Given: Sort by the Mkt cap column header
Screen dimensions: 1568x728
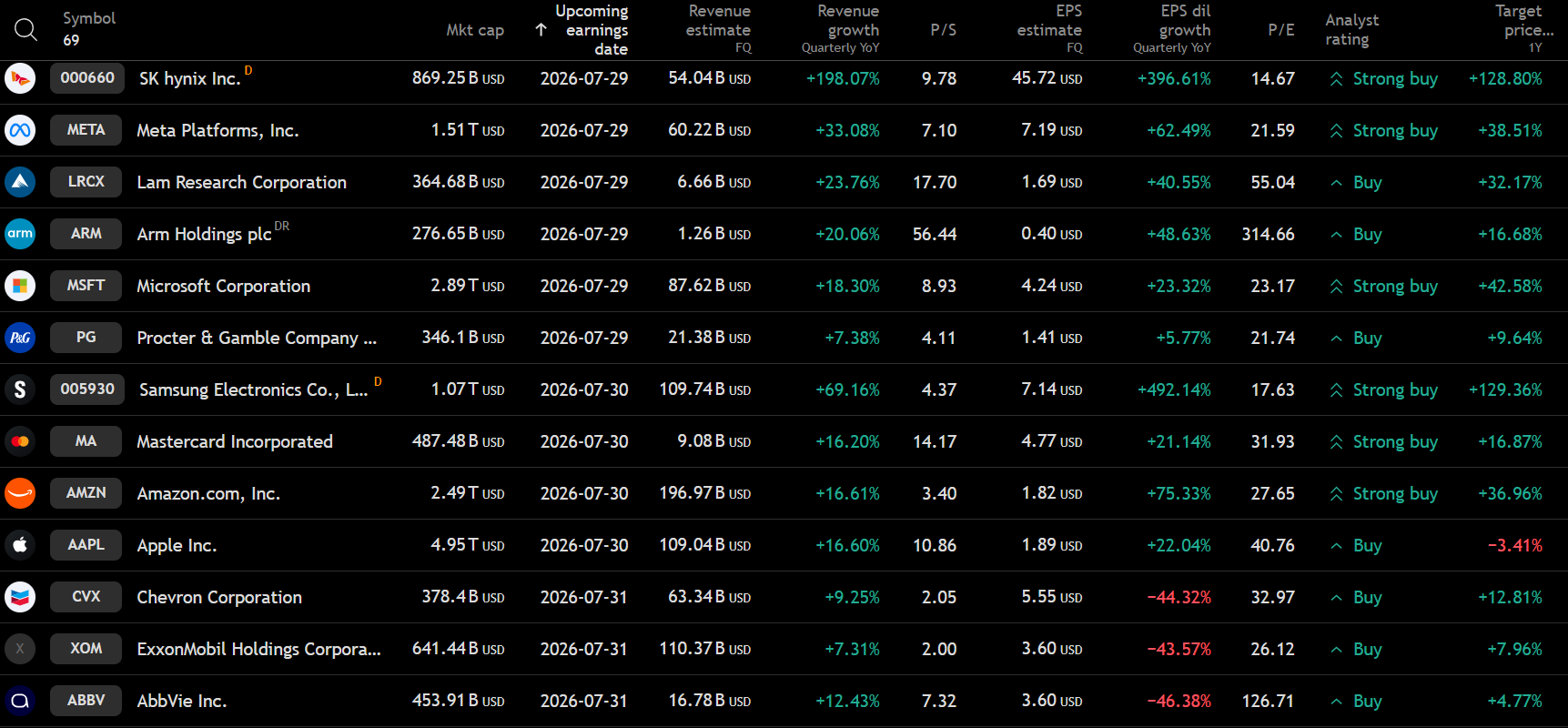Looking at the screenshot, I should [x=475, y=30].
